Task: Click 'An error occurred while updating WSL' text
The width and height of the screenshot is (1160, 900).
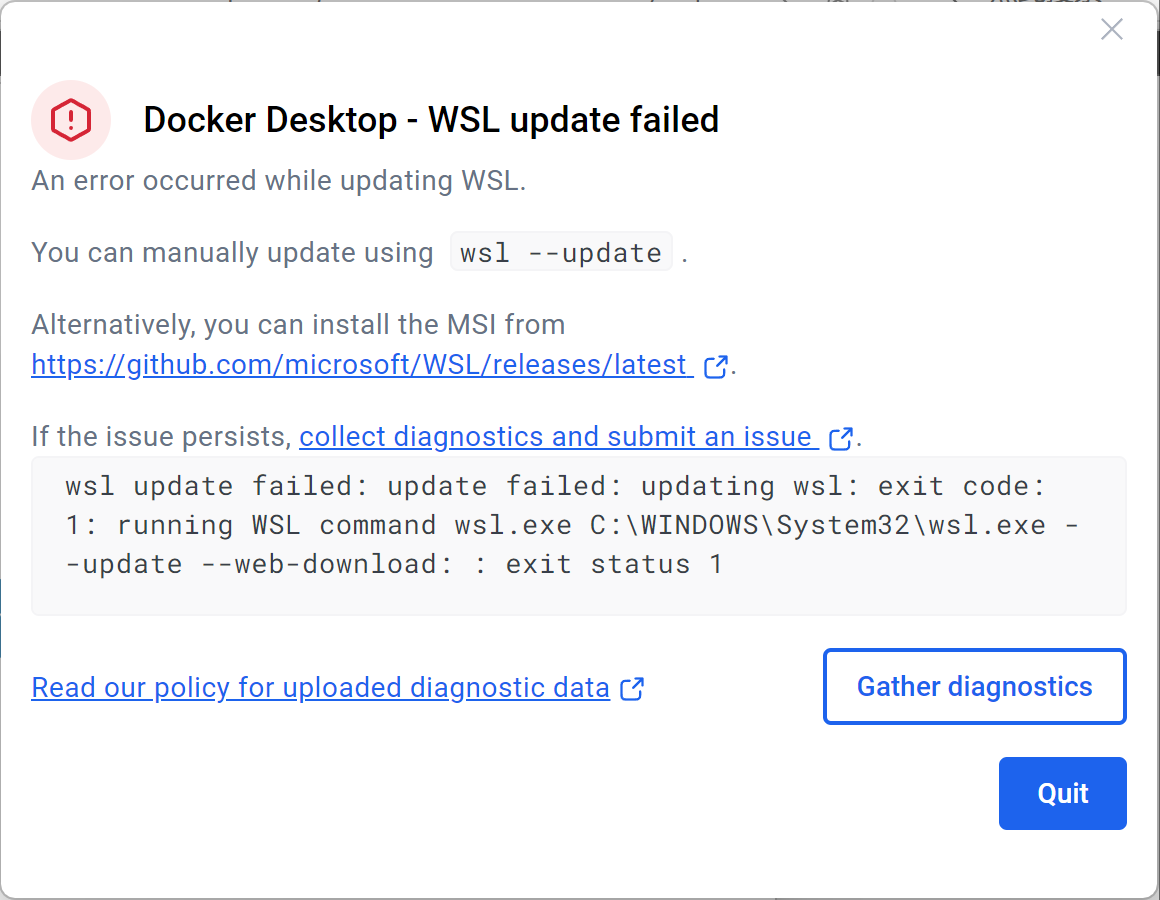Action: tap(278, 181)
